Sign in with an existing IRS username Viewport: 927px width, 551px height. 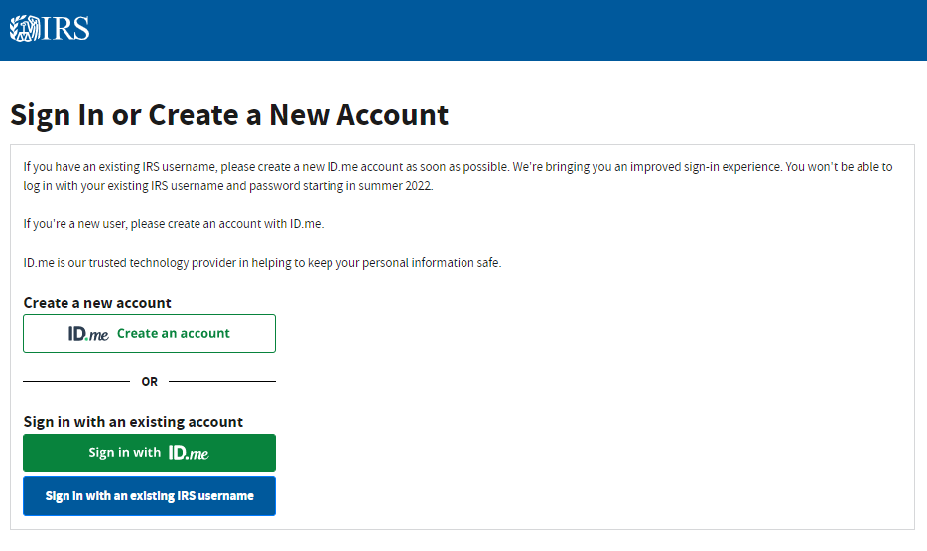pyautogui.click(x=149, y=496)
